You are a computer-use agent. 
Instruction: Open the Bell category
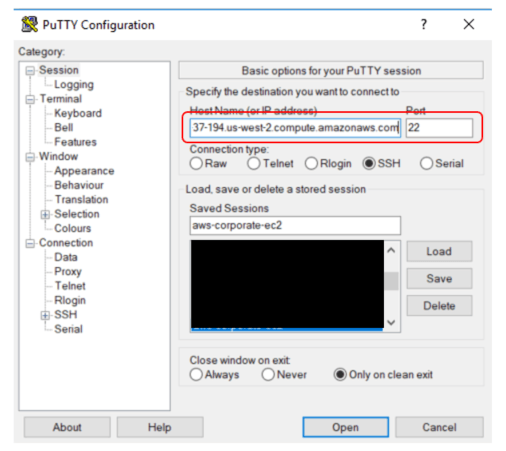(64, 128)
